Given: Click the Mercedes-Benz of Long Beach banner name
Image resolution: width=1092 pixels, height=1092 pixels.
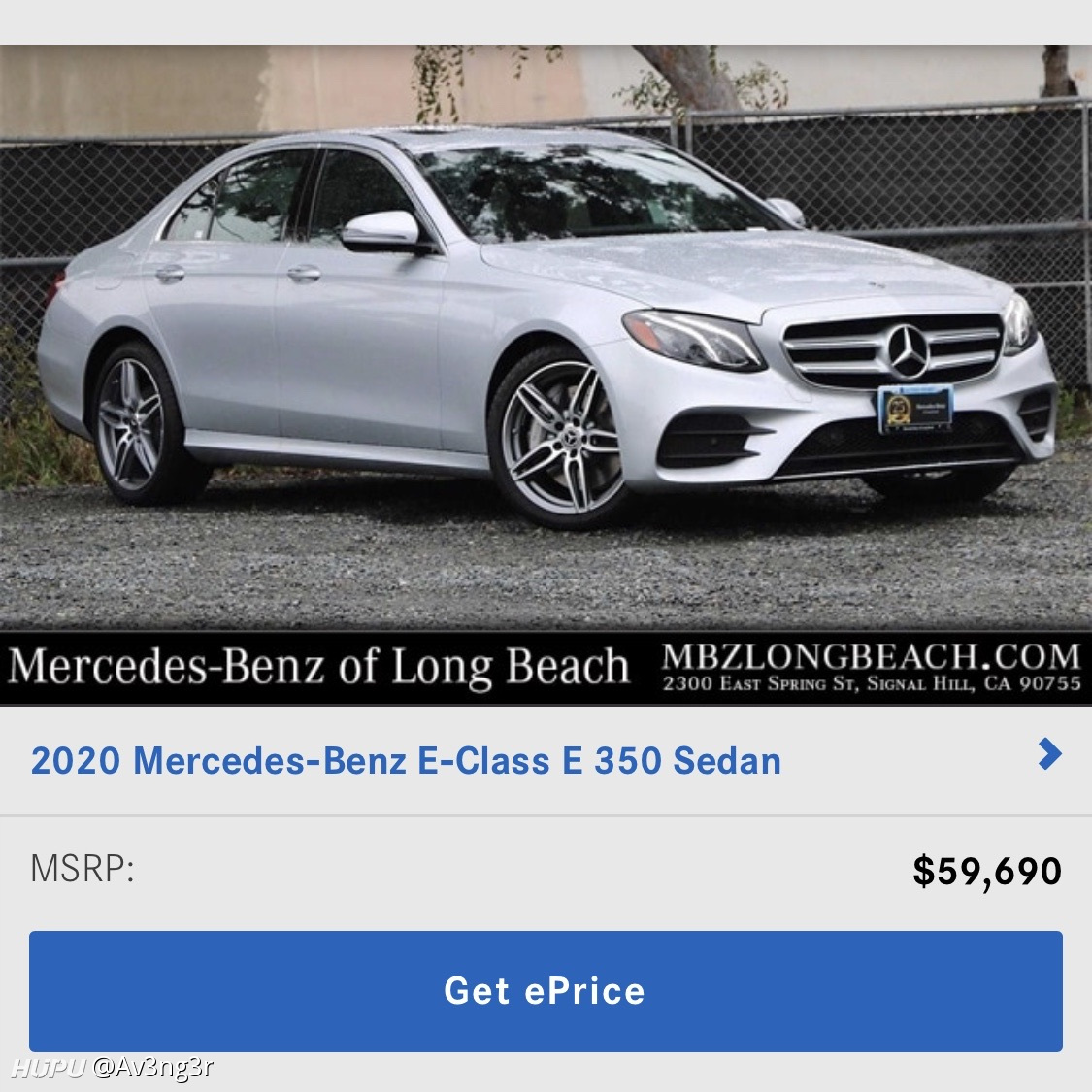Looking at the screenshot, I should tap(319, 666).
